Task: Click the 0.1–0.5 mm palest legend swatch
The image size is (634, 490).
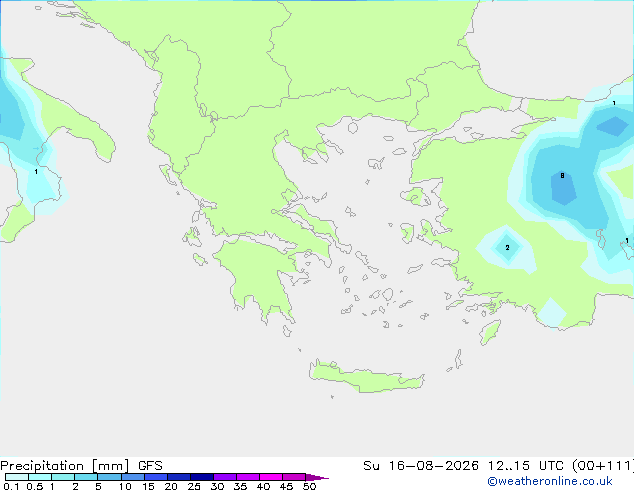Action: click(x=17, y=477)
